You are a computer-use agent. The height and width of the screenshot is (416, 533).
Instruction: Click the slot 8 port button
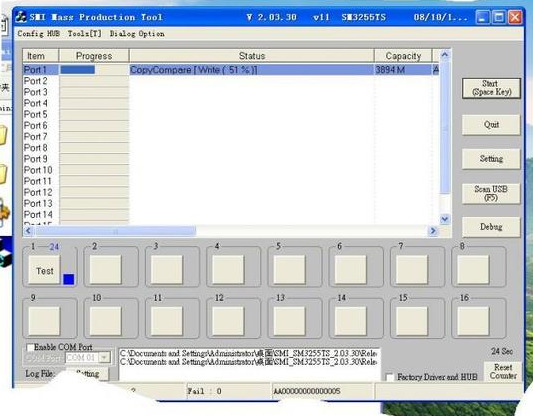[473, 270]
